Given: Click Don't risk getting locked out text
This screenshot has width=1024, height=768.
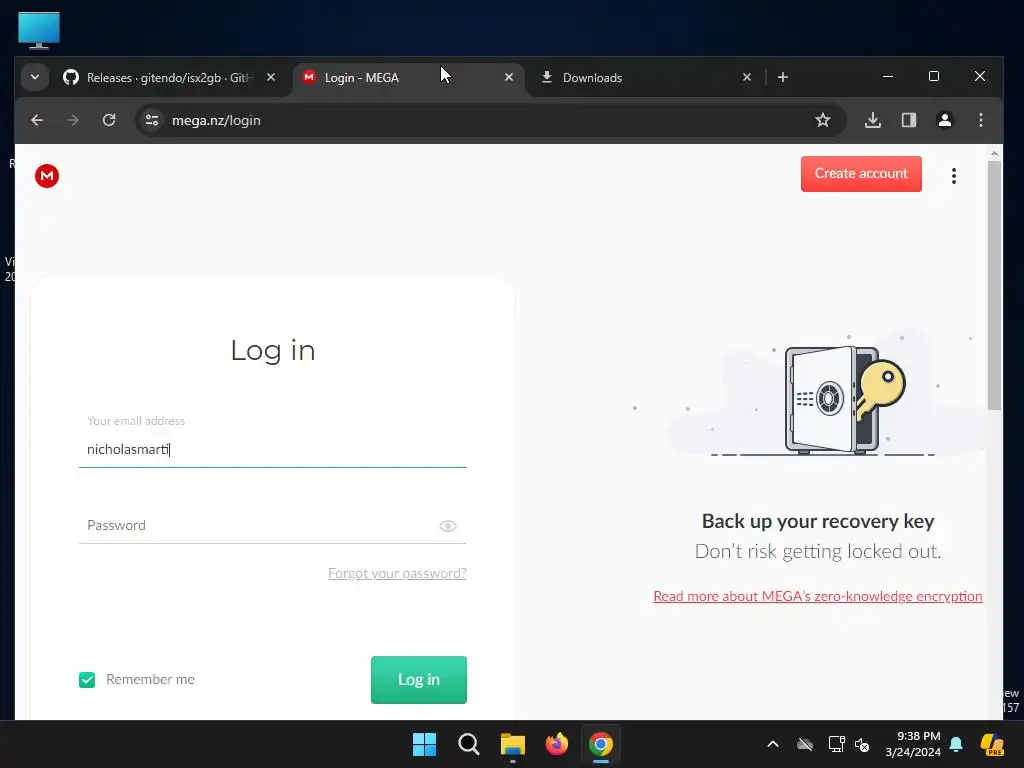Looking at the screenshot, I should point(818,552).
